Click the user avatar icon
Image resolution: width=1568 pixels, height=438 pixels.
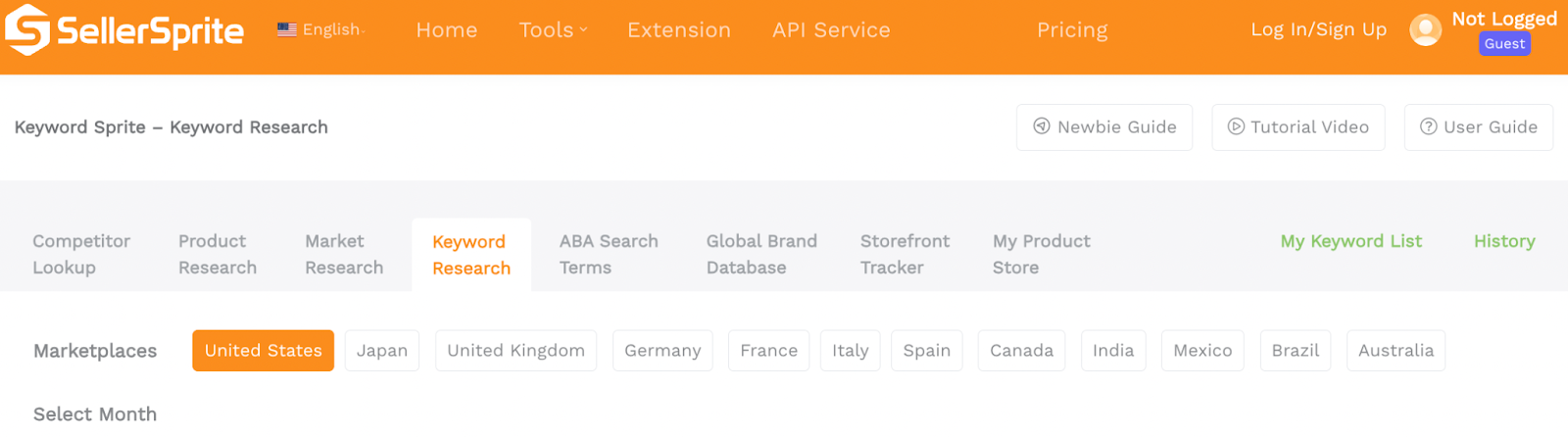[x=1425, y=29]
